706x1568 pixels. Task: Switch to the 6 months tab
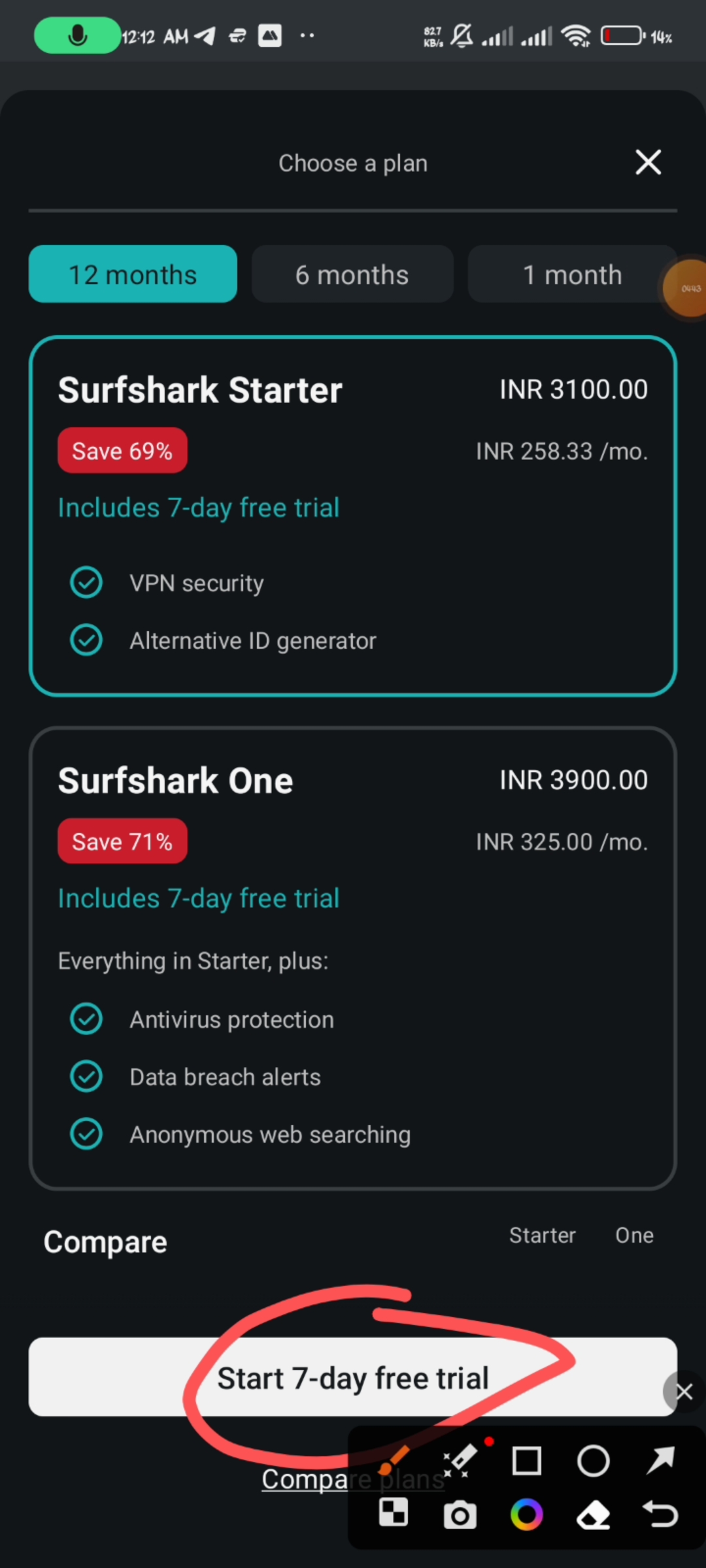tap(352, 274)
